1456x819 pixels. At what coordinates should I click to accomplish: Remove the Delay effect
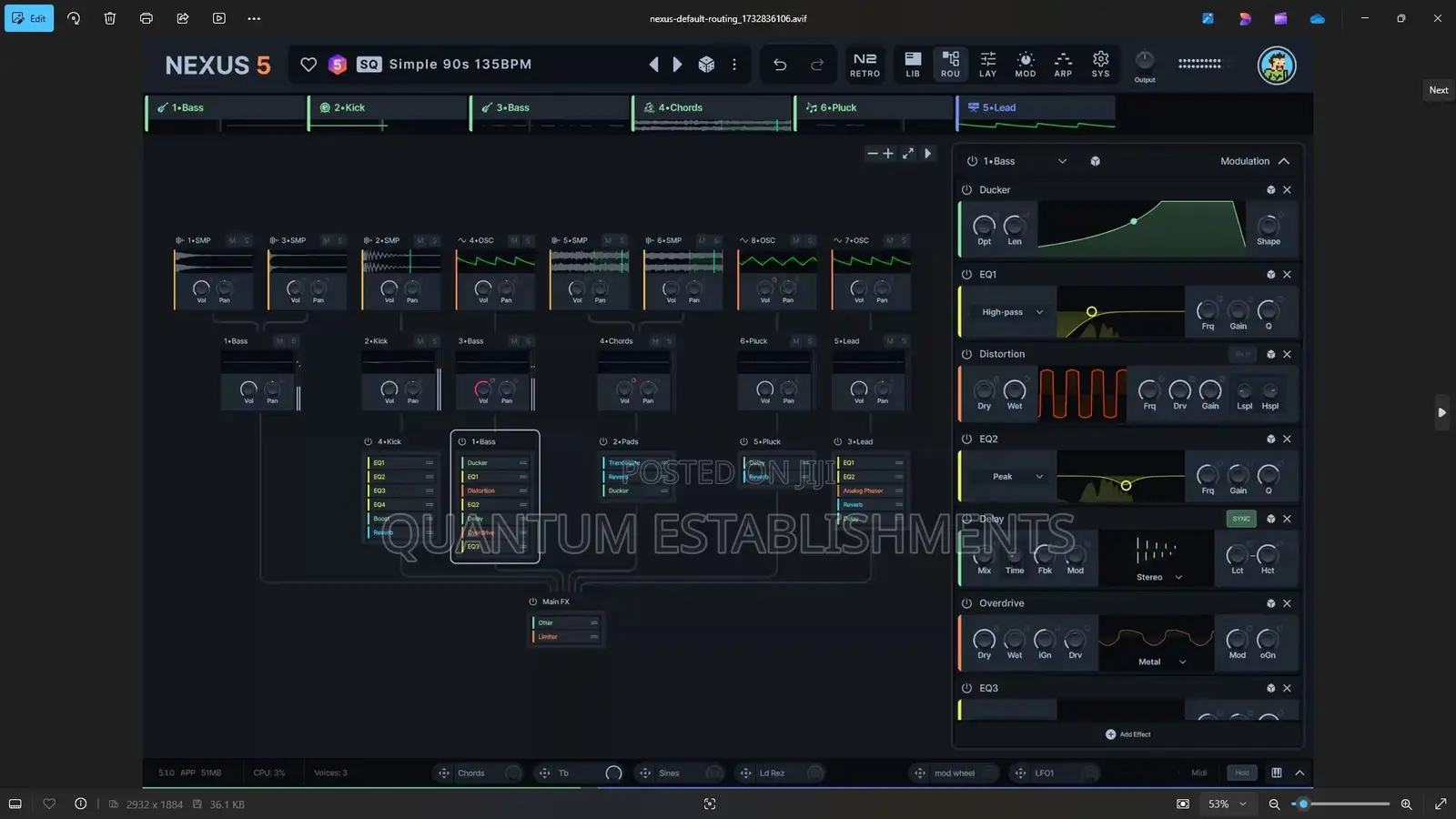[x=1287, y=519]
